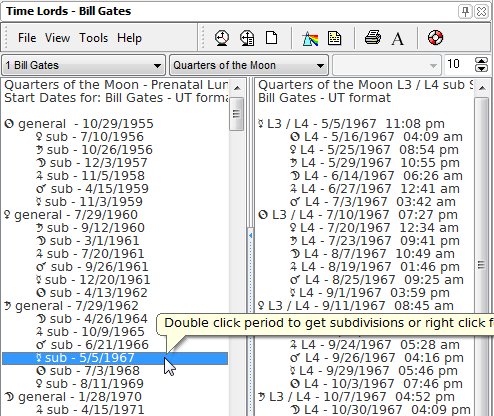Decrease the spinner value below 10
The width and height of the screenshot is (494, 416).
click(x=481, y=69)
